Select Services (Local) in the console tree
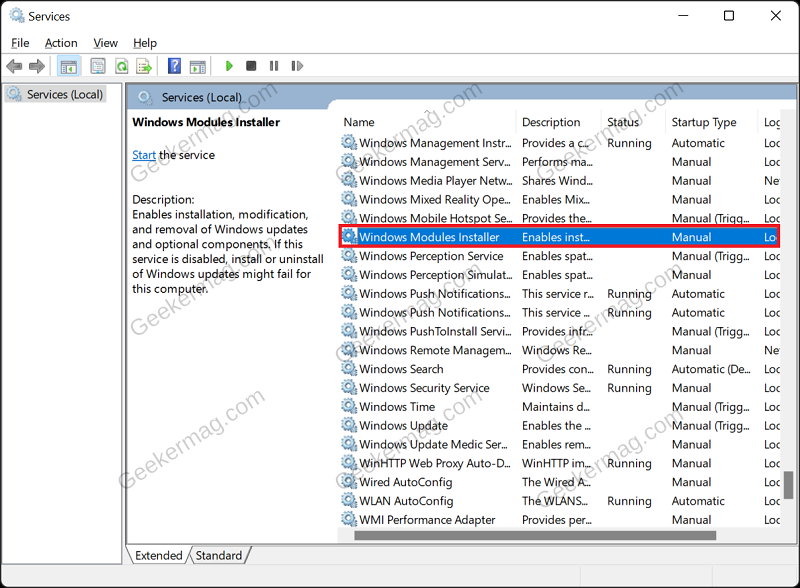Screen dimensions: 800x588 65,94
